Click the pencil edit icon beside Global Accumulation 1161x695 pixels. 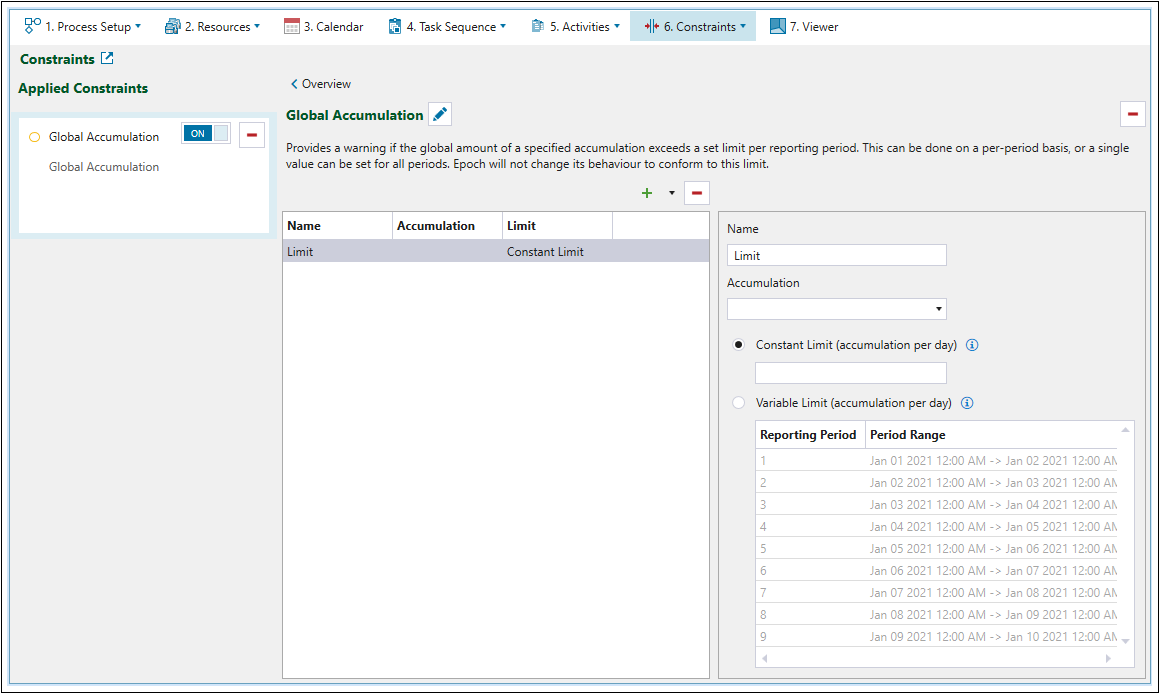pyautogui.click(x=440, y=115)
